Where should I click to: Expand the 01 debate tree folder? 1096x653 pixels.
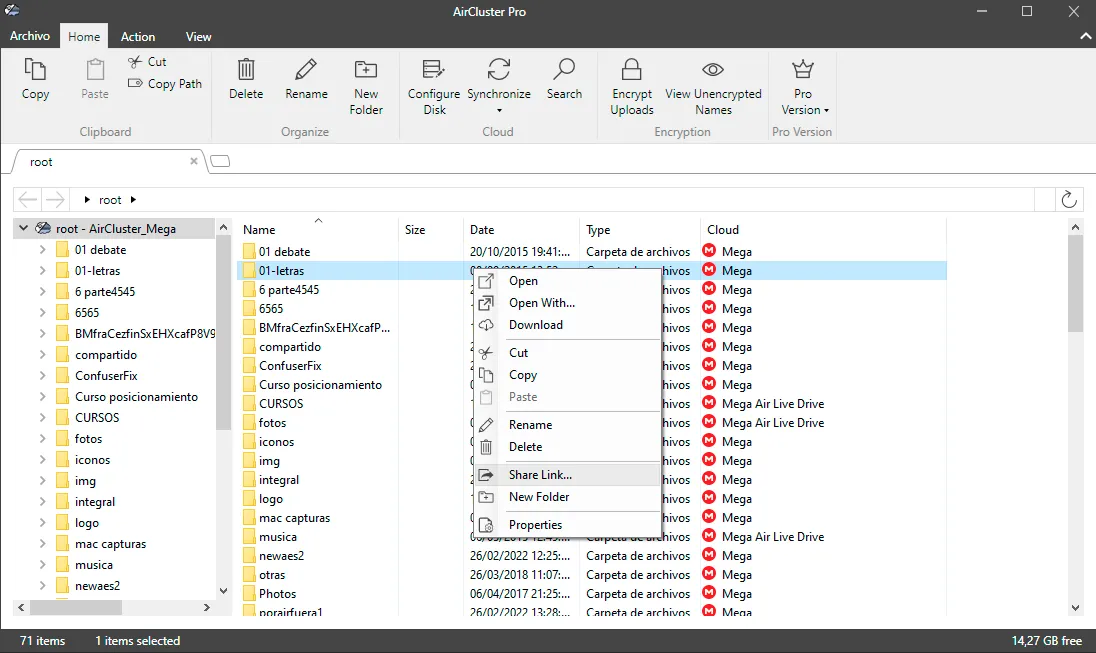point(42,250)
